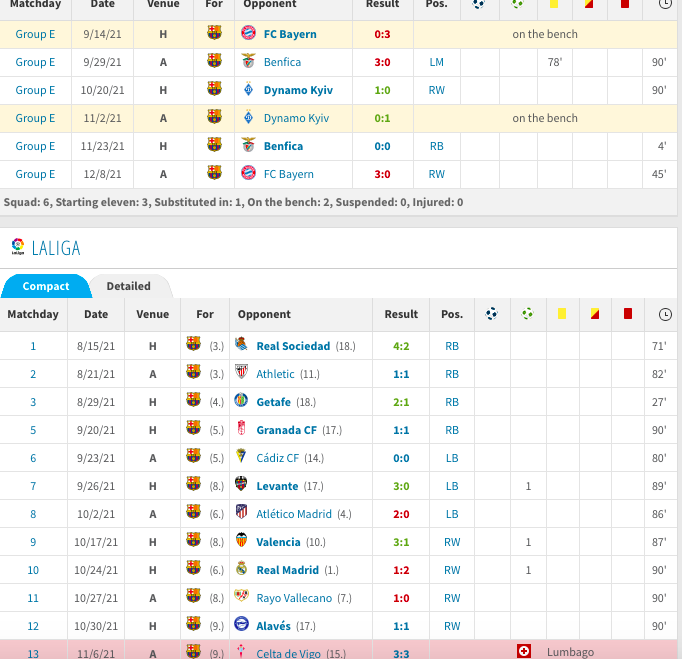Click the LaLiga league logo icon
Image resolution: width=682 pixels, height=659 pixels.
click(18, 247)
